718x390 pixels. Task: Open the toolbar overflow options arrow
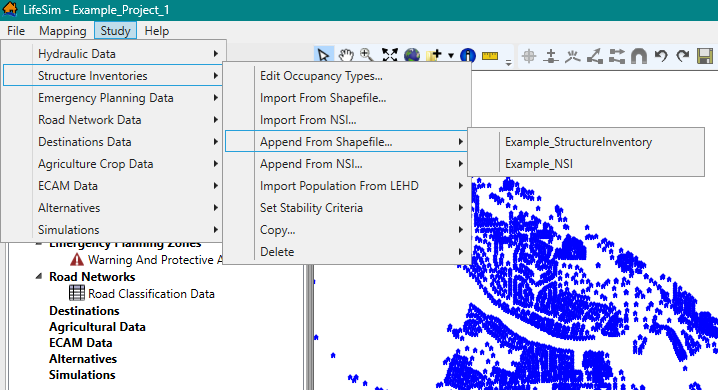tap(508, 62)
